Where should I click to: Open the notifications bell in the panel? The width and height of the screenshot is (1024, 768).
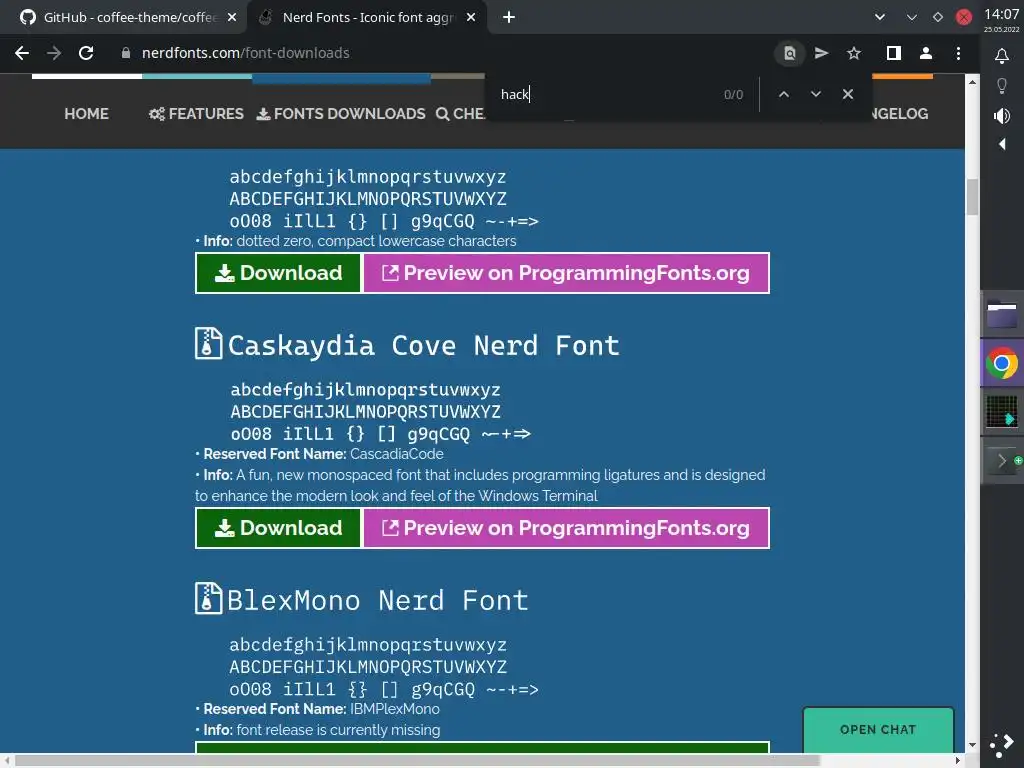(1002, 56)
